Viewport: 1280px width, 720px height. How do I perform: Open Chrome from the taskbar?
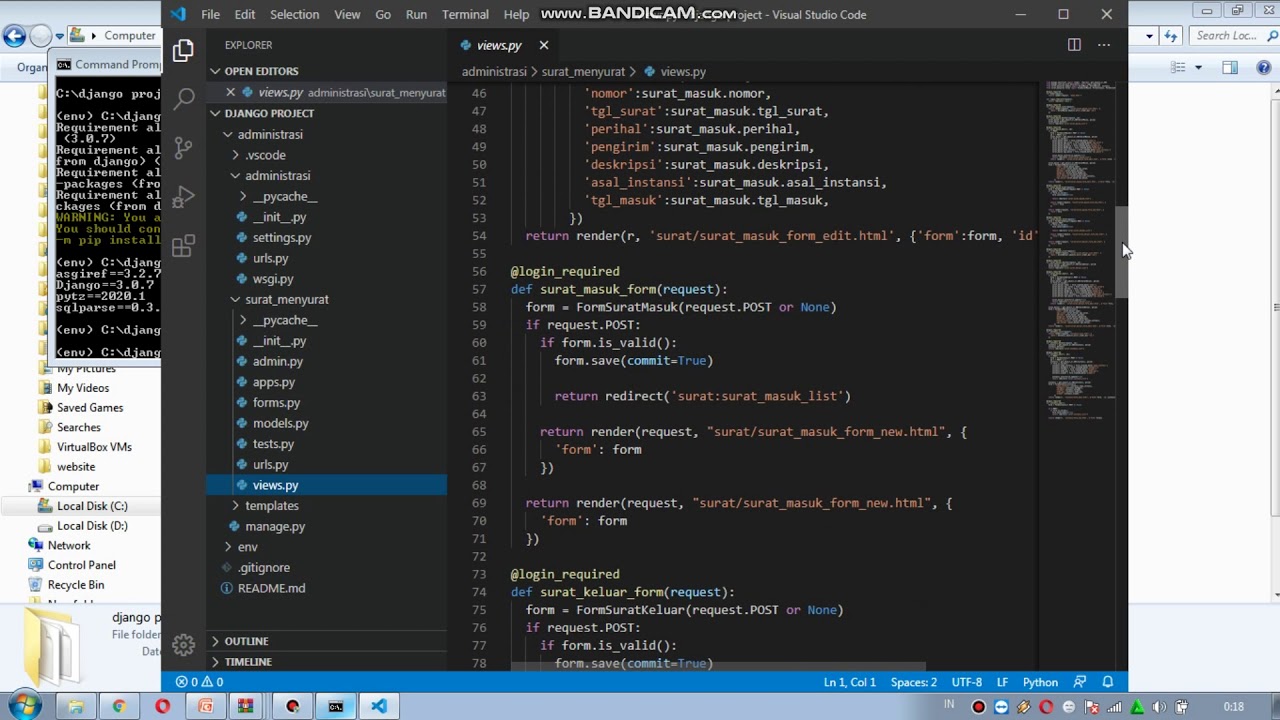tap(118, 706)
